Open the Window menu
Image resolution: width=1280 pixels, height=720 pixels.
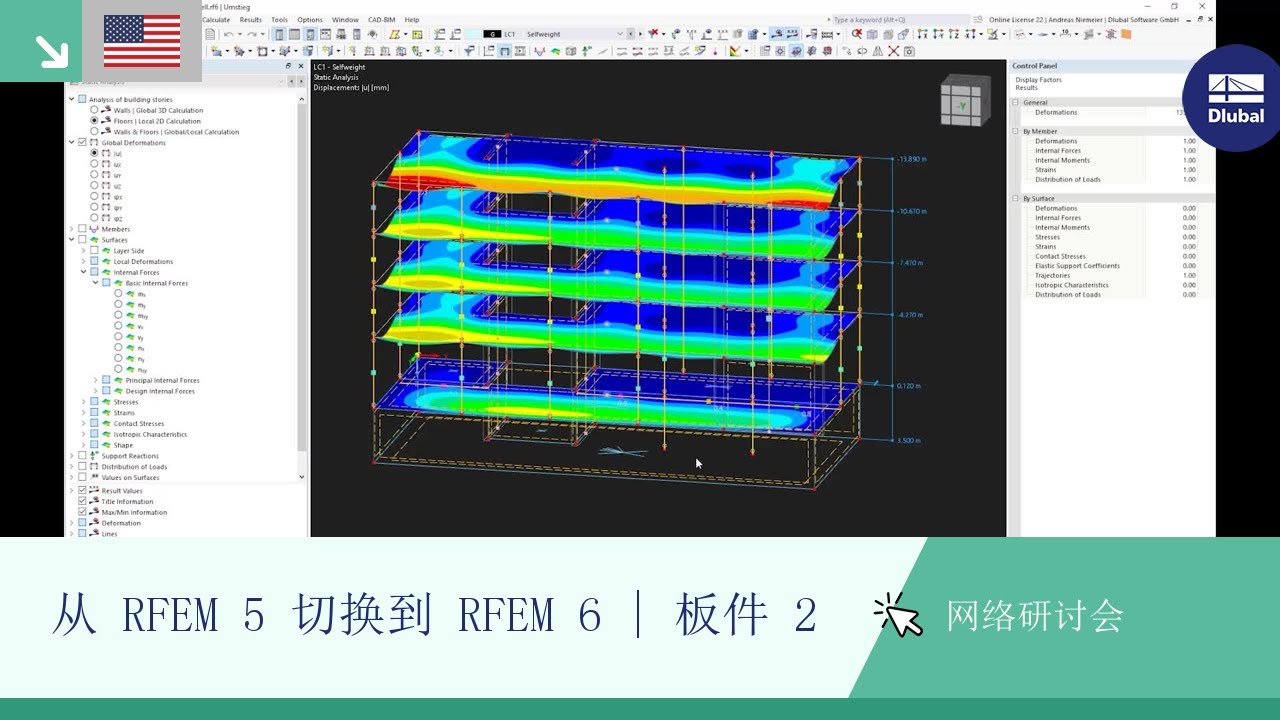coord(345,19)
